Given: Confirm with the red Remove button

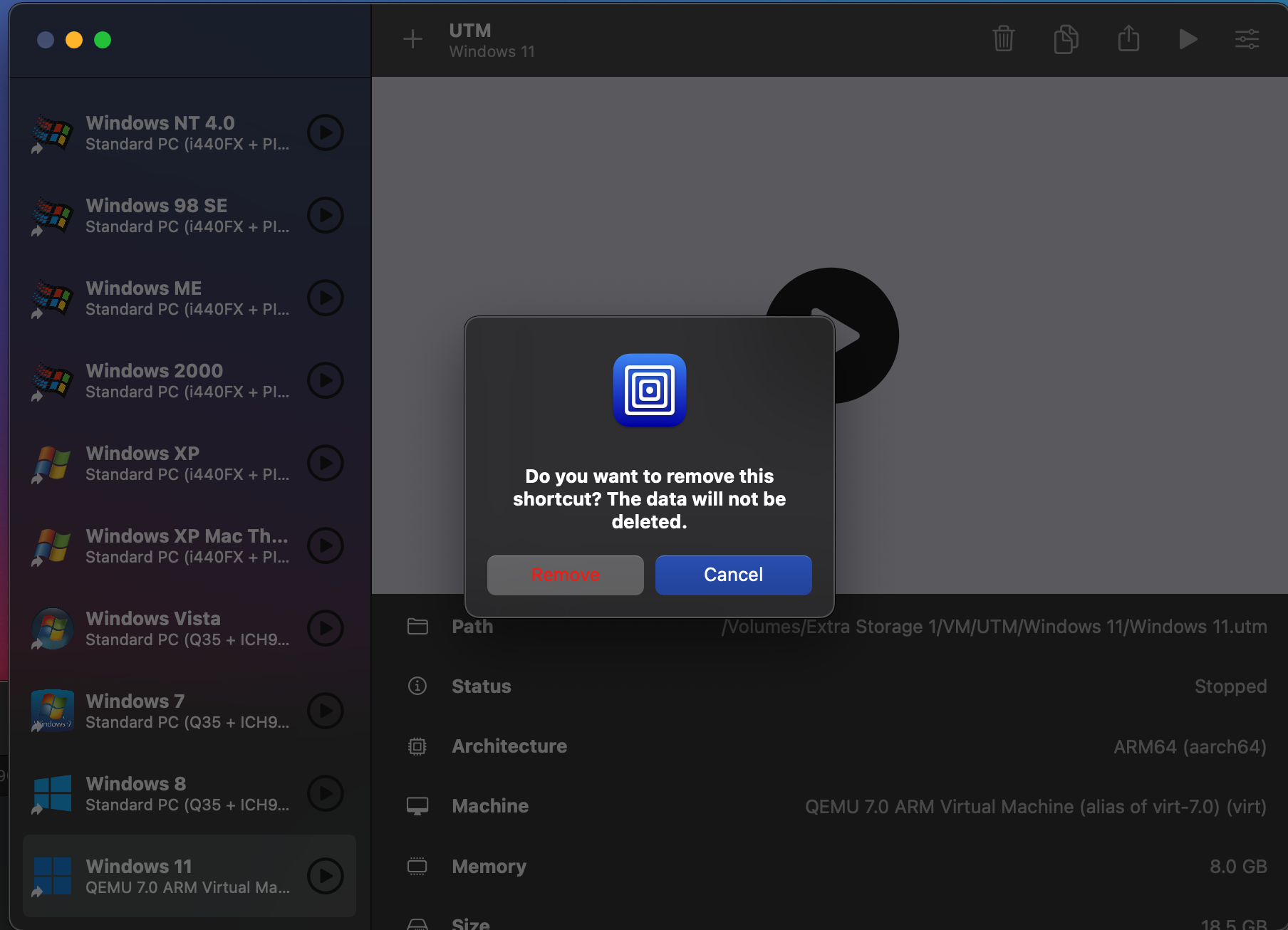Looking at the screenshot, I should [565, 575].
